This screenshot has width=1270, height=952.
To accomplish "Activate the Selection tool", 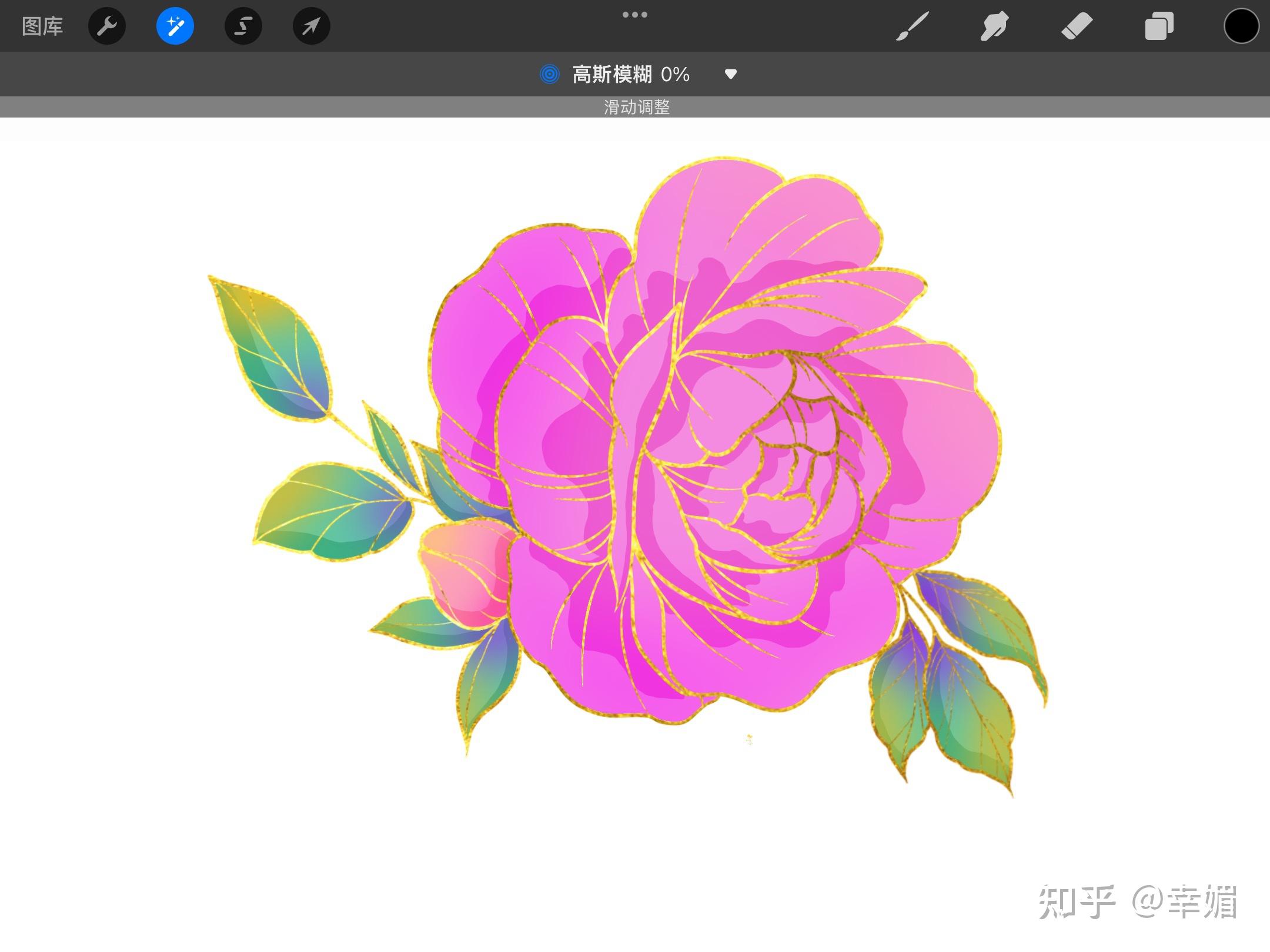I will pyautogui.click(x=243, y=26).
